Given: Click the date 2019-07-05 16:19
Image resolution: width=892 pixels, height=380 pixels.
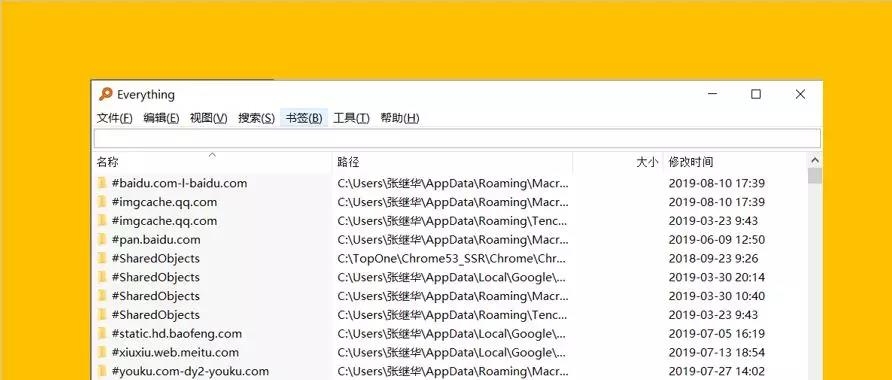Looking at the screenshot, I should pos(717,333).
